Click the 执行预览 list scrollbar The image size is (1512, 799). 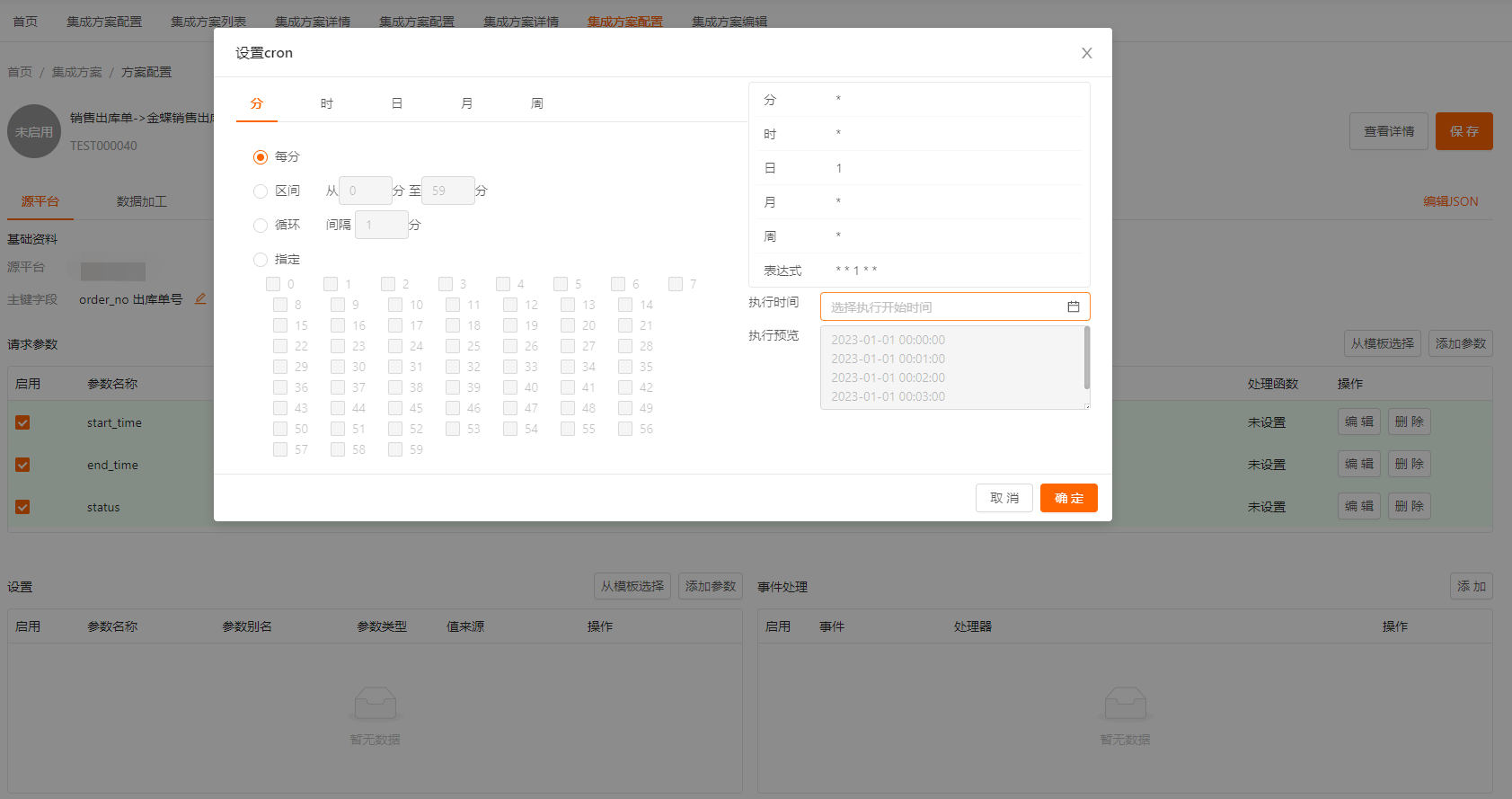(1087, 358)
